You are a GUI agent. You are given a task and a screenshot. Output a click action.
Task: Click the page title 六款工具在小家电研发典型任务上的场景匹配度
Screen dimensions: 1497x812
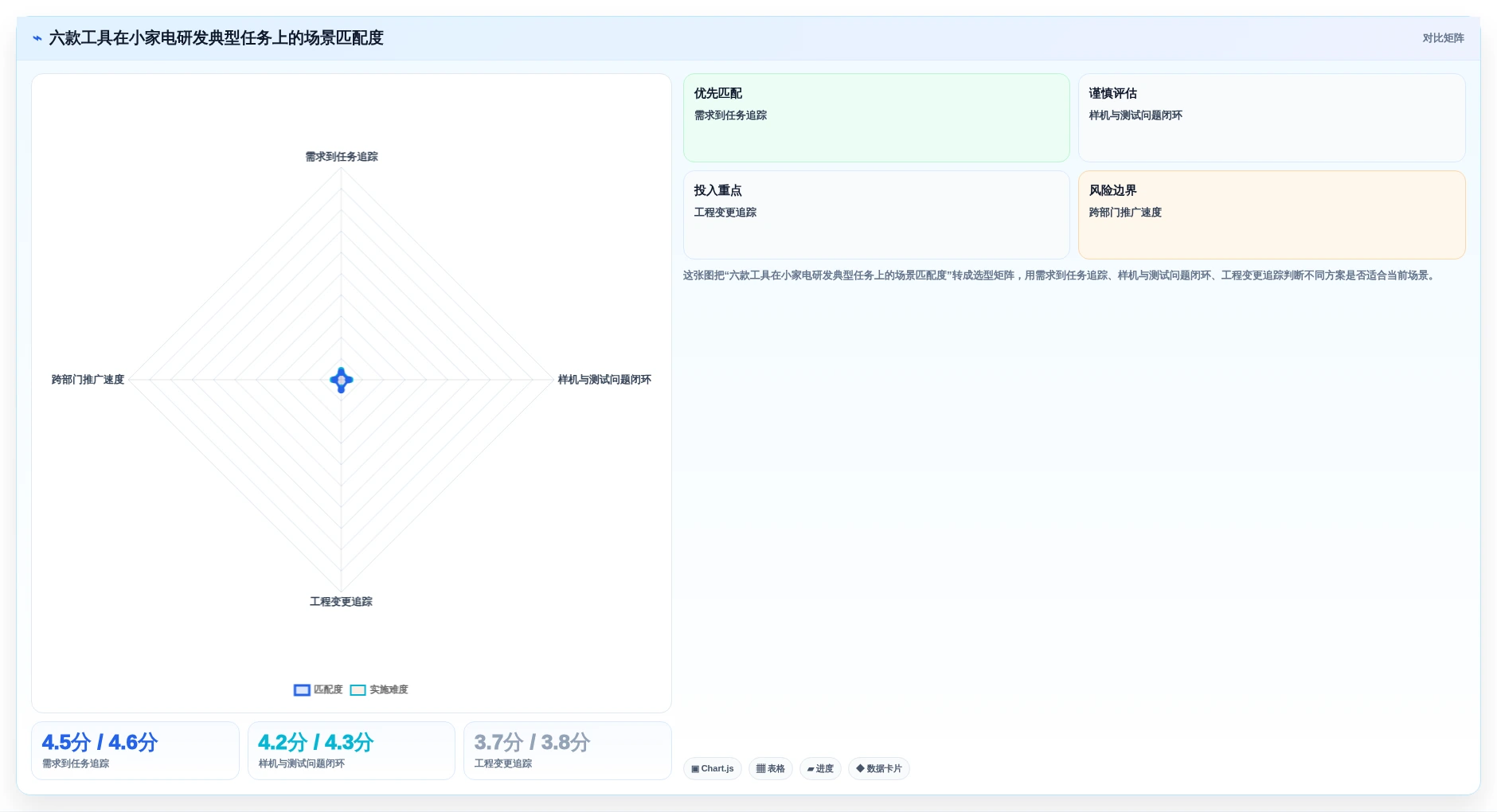[x=216, y=38]
